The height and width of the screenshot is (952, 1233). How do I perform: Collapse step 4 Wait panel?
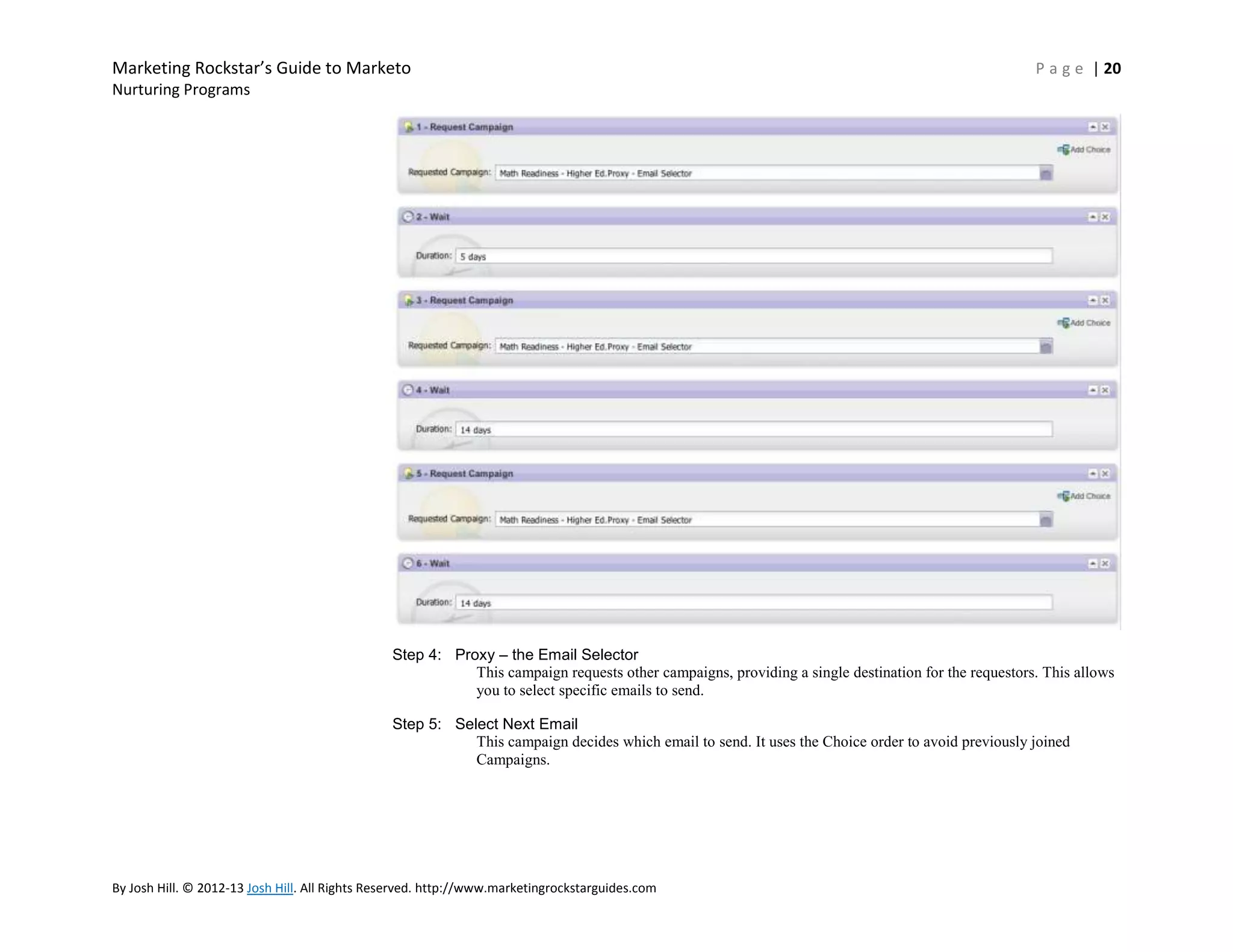[x=1093, y=390]
